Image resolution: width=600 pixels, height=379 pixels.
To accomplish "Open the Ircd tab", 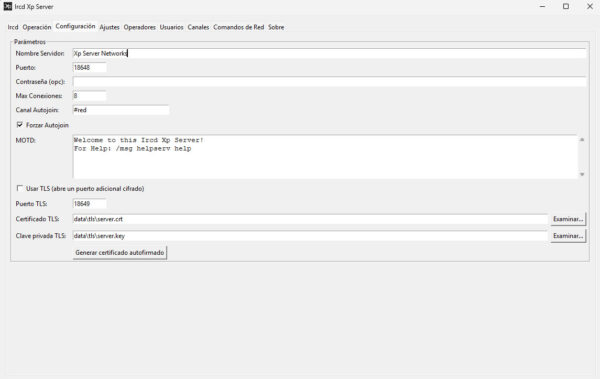I will coord(13,27).
